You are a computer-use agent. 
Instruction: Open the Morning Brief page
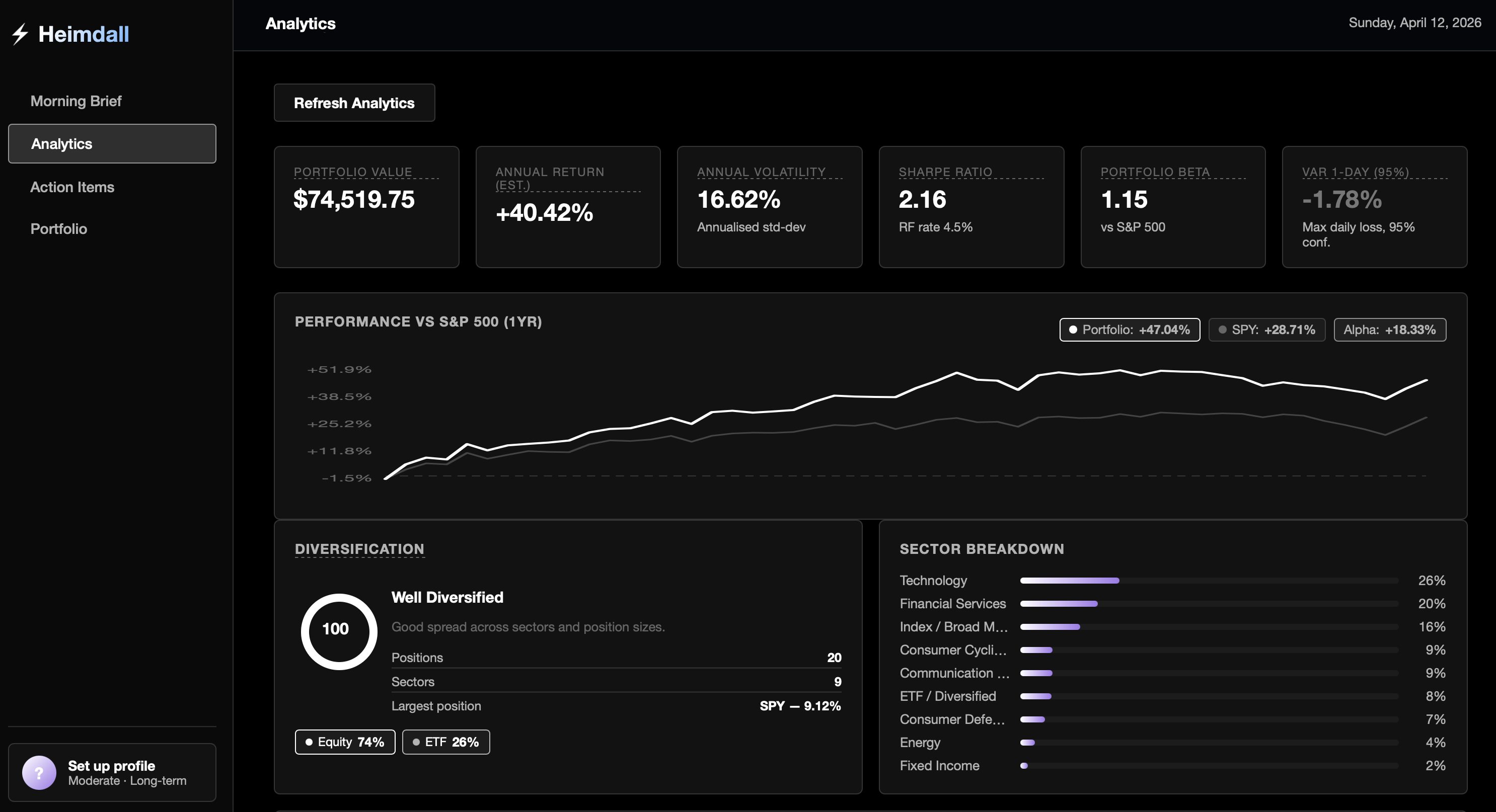click(x=76, y=101)
